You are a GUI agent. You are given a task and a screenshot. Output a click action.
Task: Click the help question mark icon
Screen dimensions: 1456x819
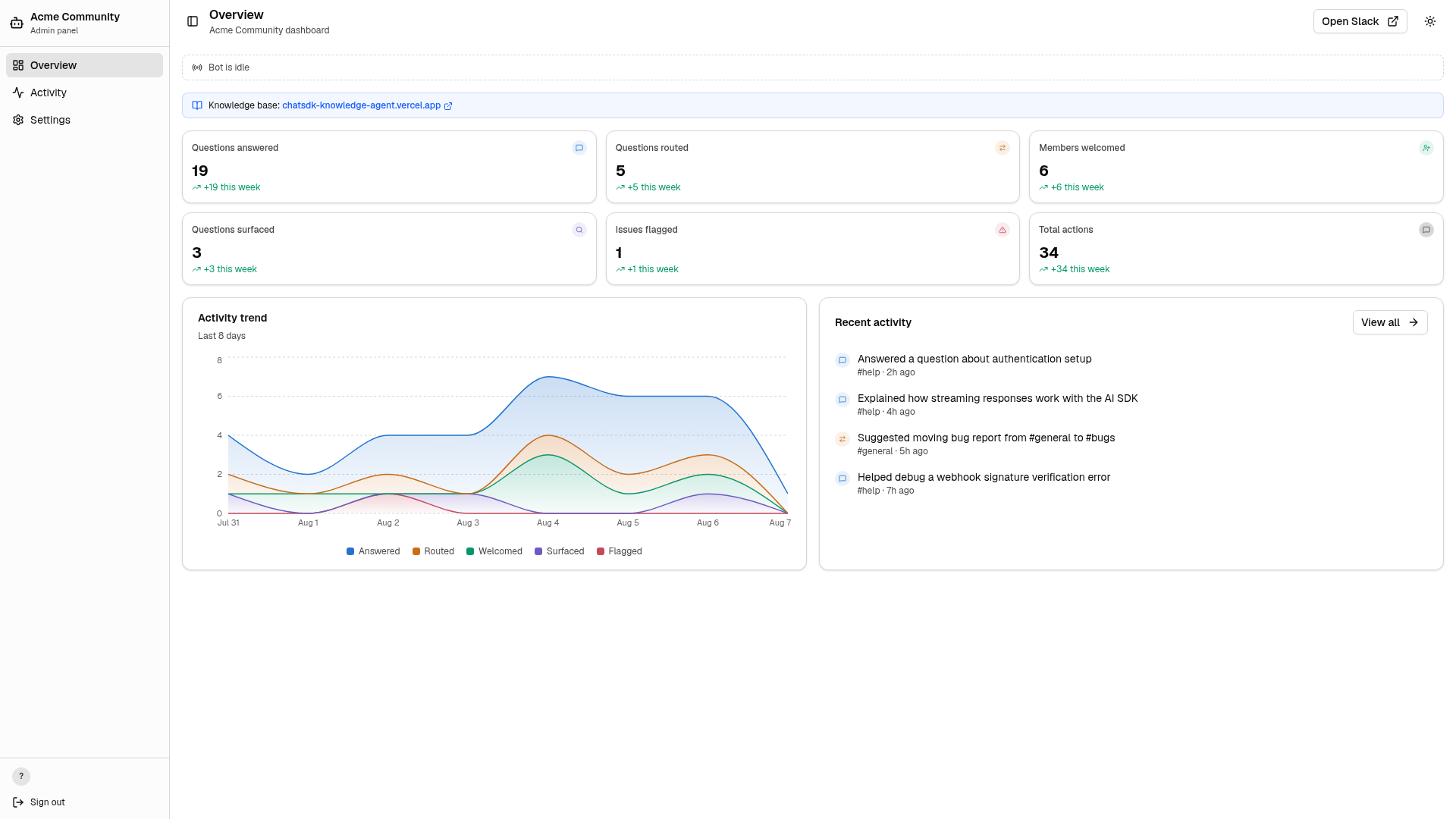coord(21,776)
